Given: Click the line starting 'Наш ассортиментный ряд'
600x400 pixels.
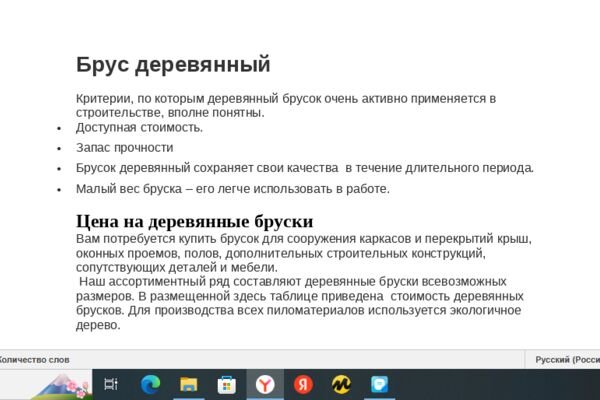Looking at the screenshot, I should [293, 282].
